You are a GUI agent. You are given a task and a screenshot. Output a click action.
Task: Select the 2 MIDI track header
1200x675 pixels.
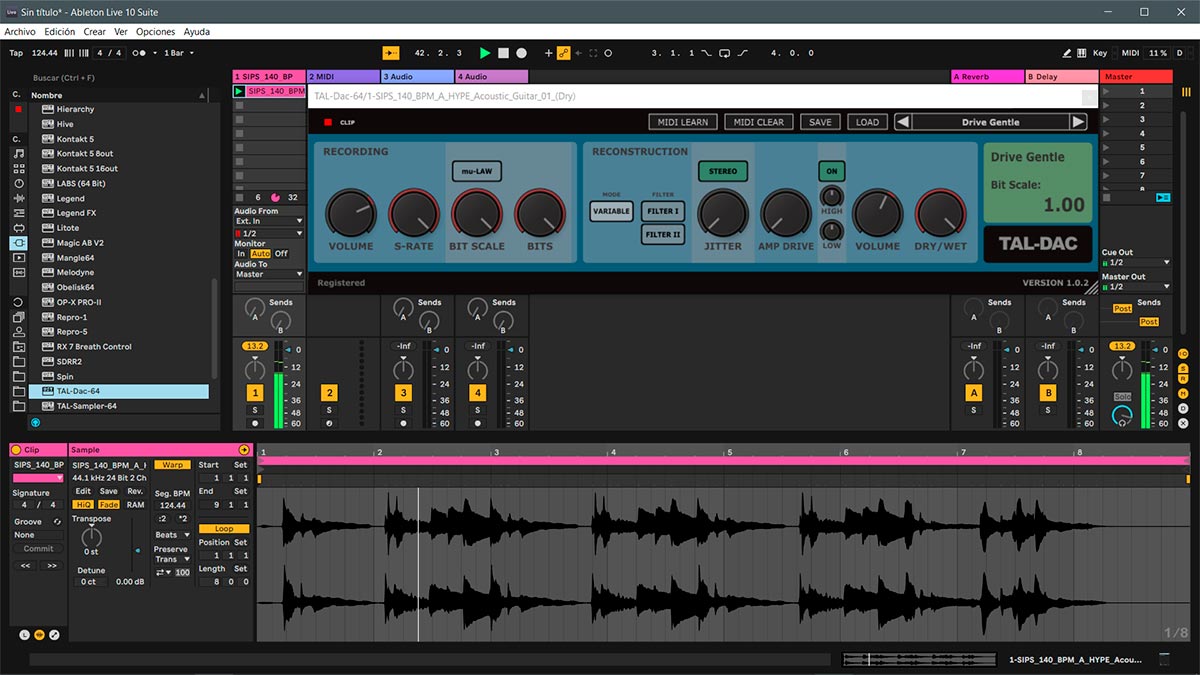[343, 76]
